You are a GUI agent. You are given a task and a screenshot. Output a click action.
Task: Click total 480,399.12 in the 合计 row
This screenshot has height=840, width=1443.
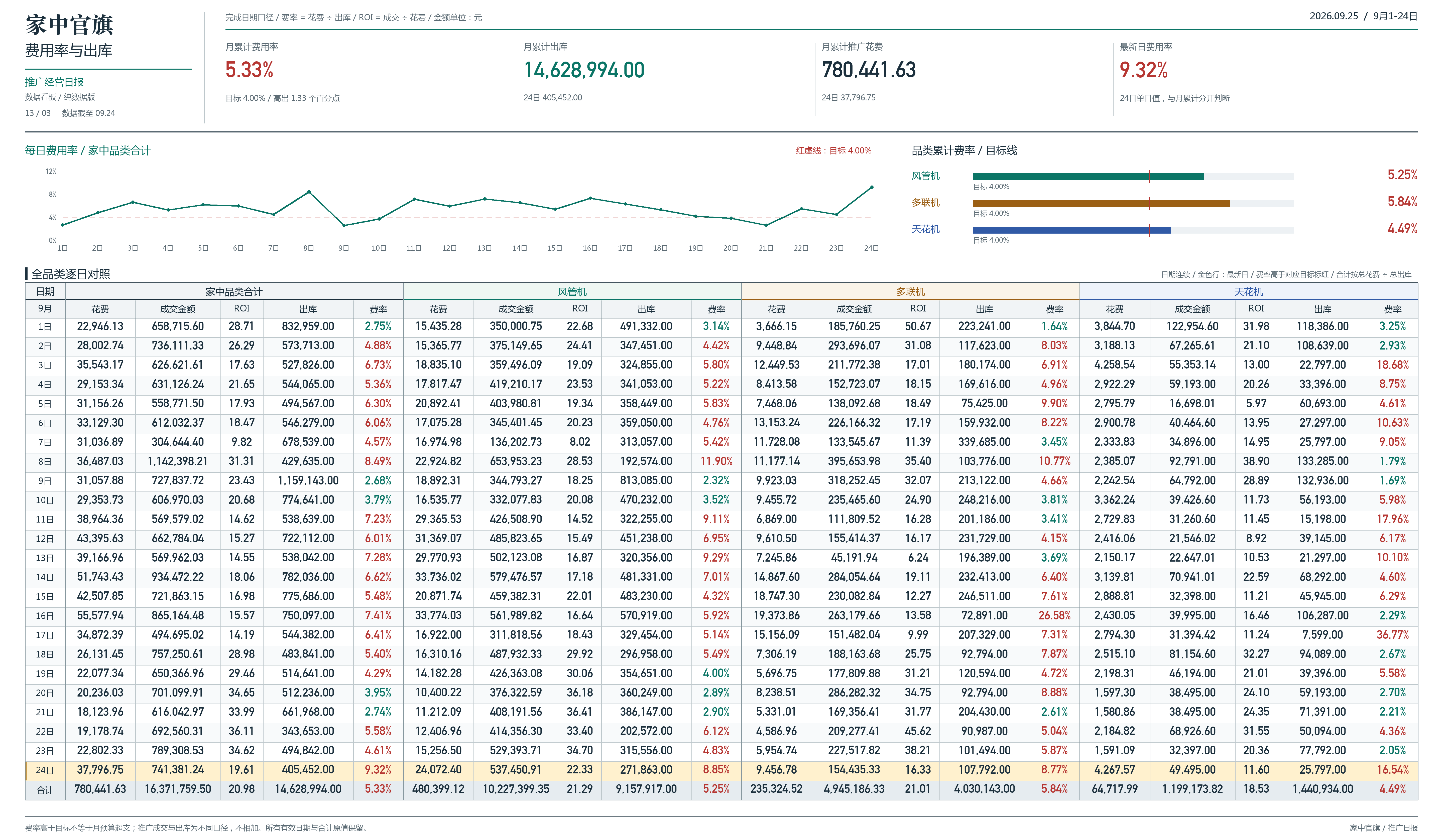(x=438, y=790)
